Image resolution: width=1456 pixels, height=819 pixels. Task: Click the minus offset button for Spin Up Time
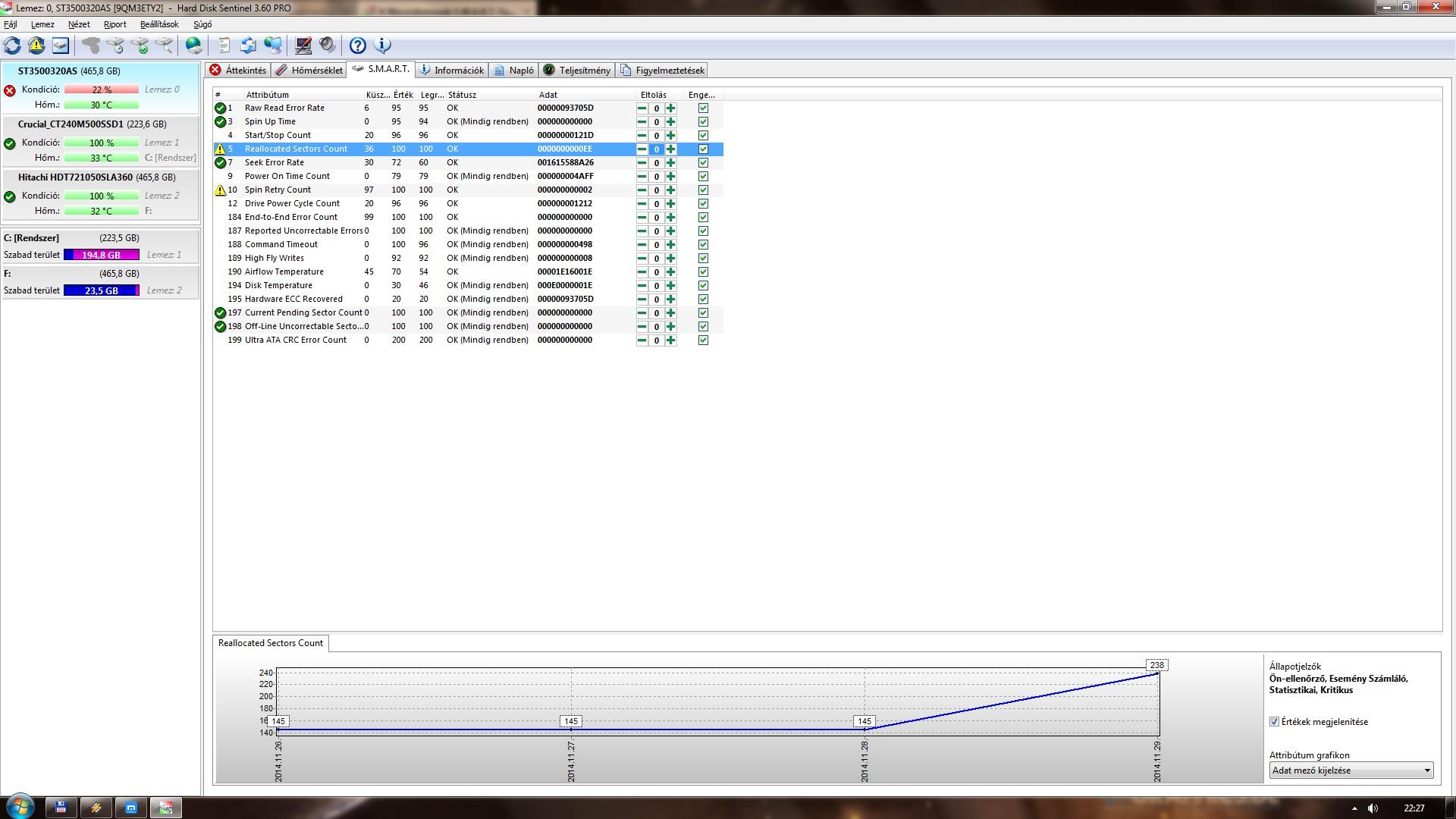(642, 121)
